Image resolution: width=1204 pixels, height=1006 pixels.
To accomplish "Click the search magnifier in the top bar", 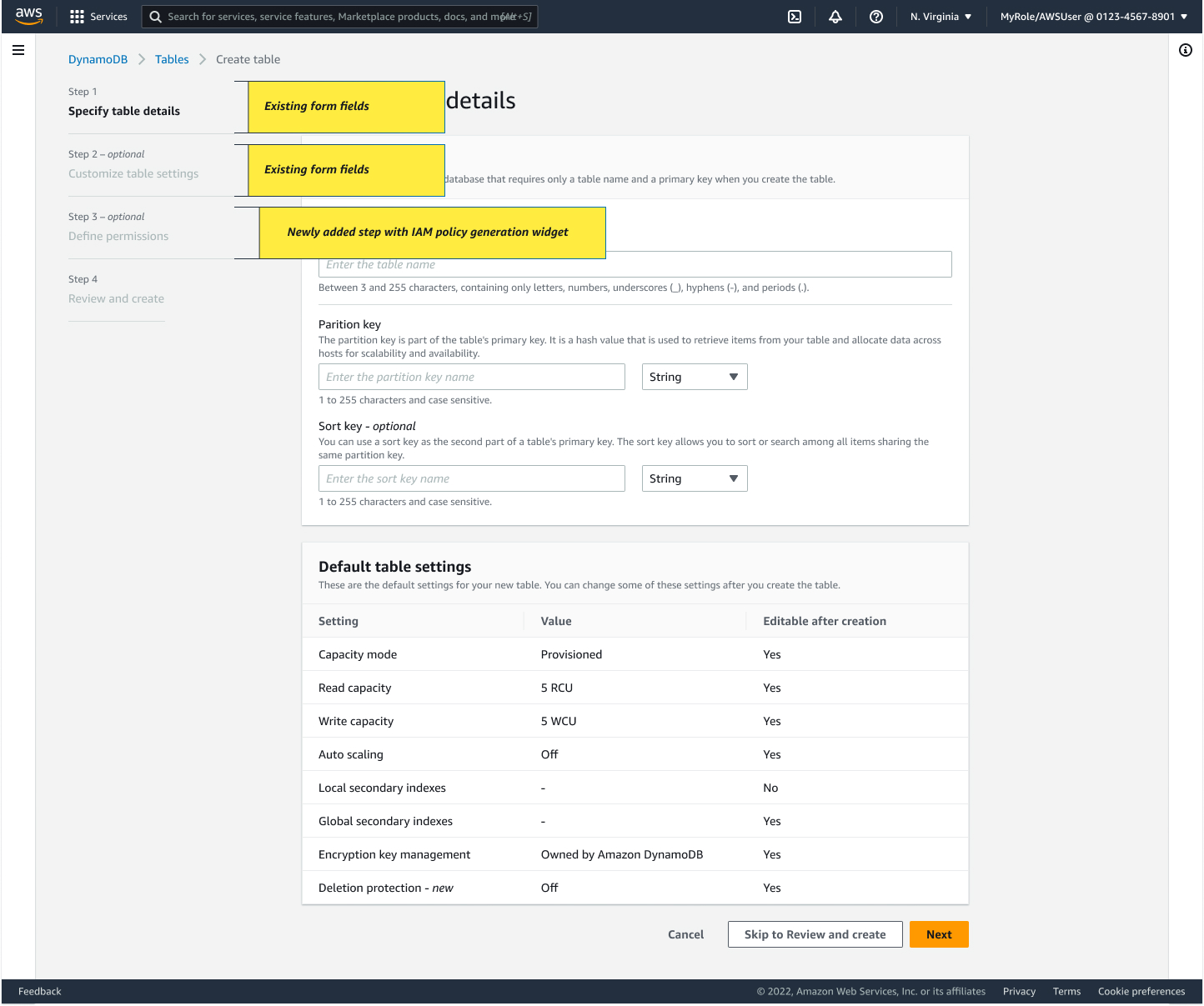I will point(155,16).
